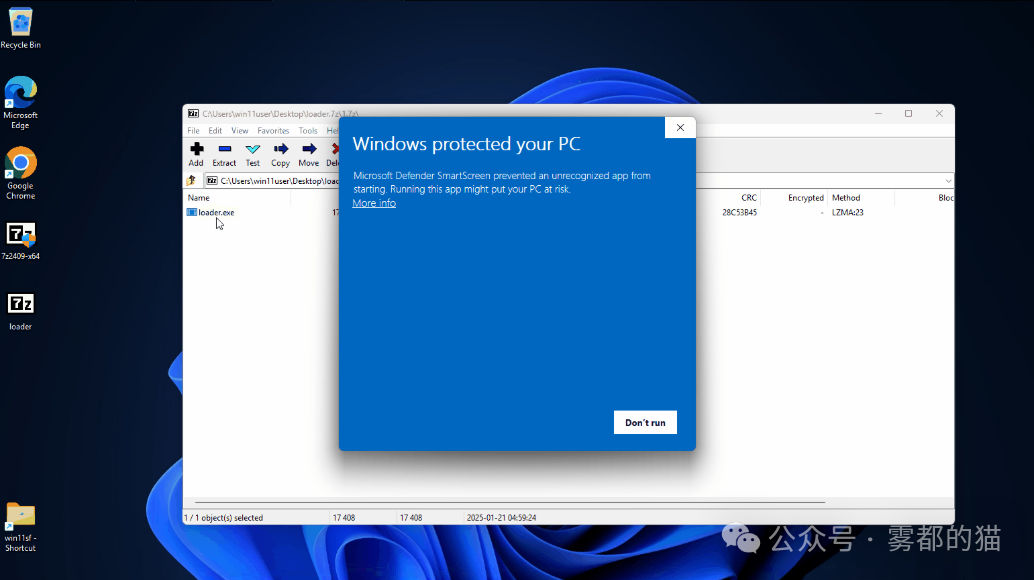This screenshot has width=1034, height=580.
Task: Click the Add toolbar icon in 7-Zip
Action: click(196, 154)
